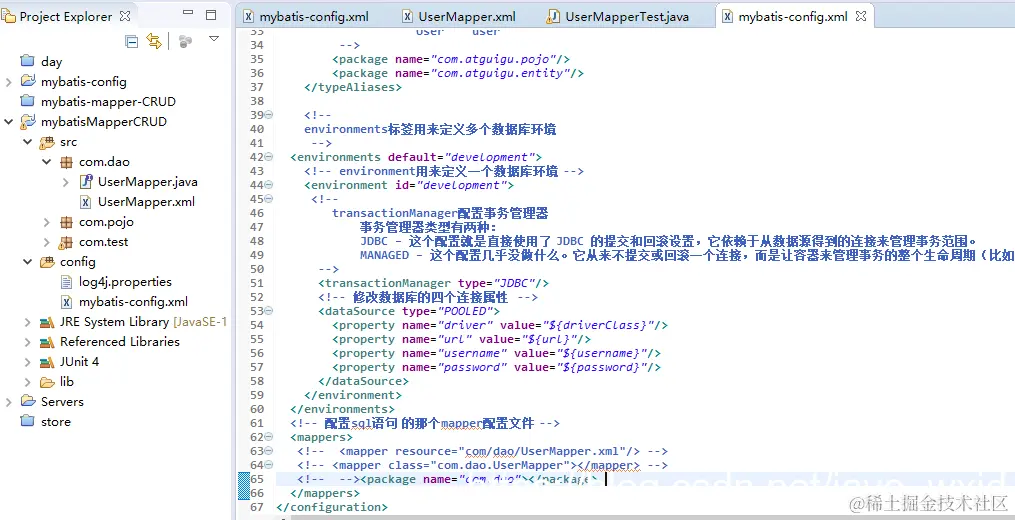
Task: Fold the comment at line 45
Action: coord(269,199)
